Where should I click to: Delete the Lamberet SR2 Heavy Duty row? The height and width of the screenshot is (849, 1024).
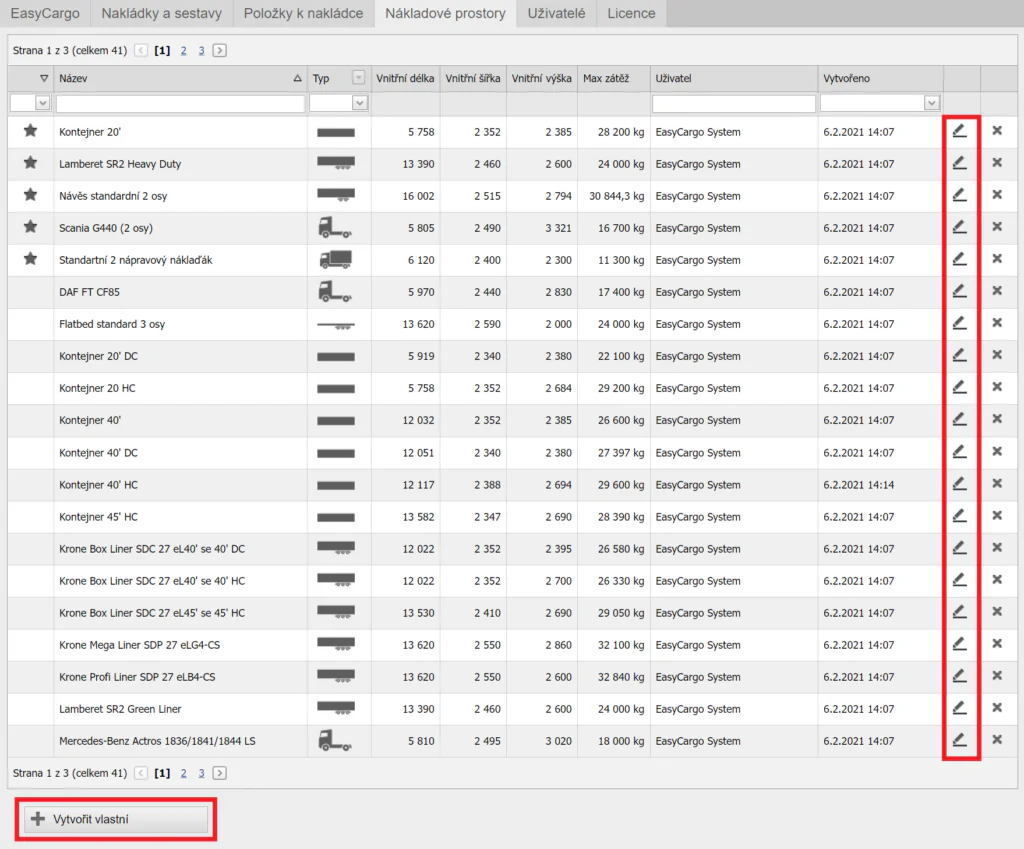997,163
